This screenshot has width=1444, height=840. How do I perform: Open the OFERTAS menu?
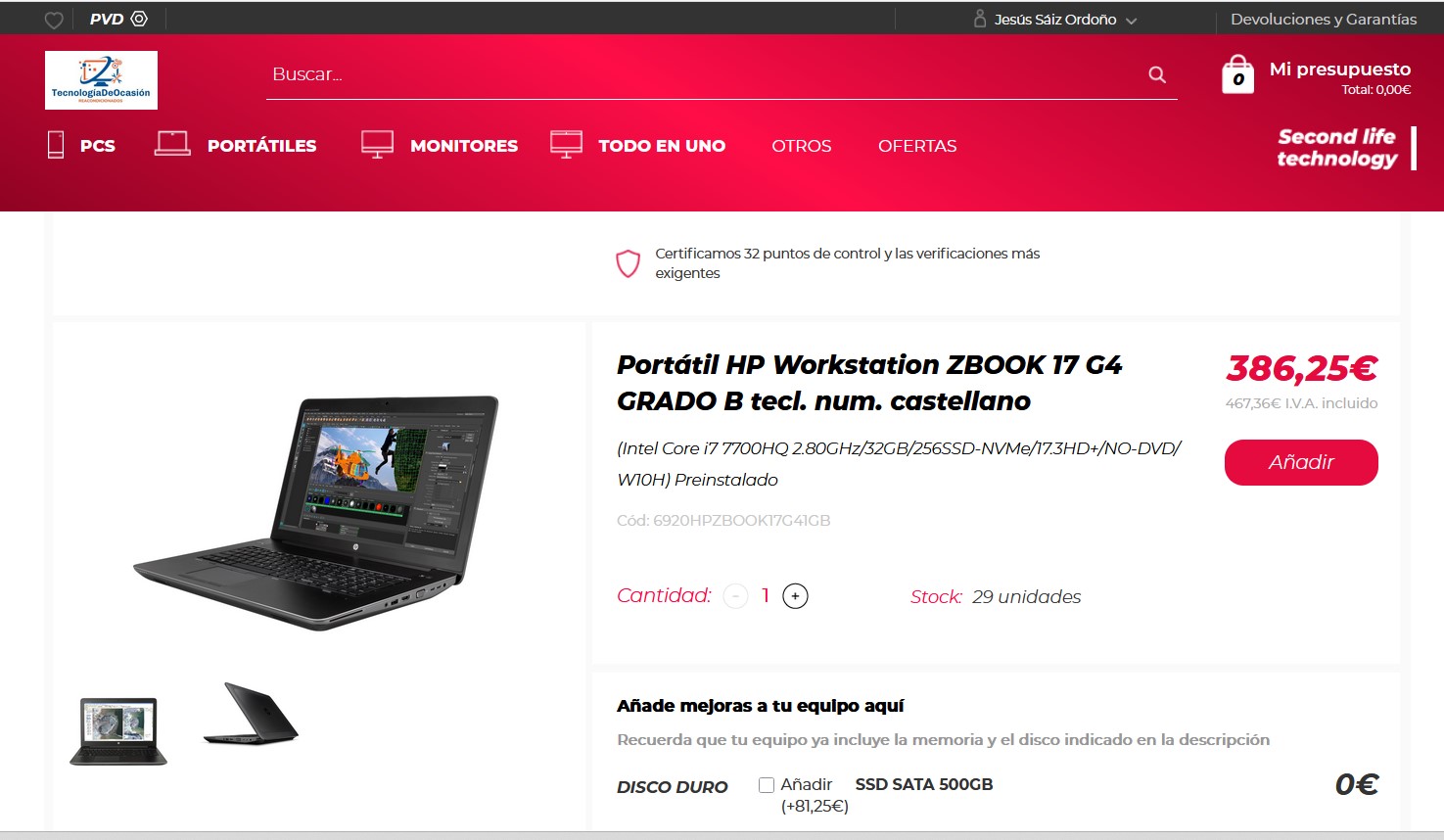click(x=917, y=146)
